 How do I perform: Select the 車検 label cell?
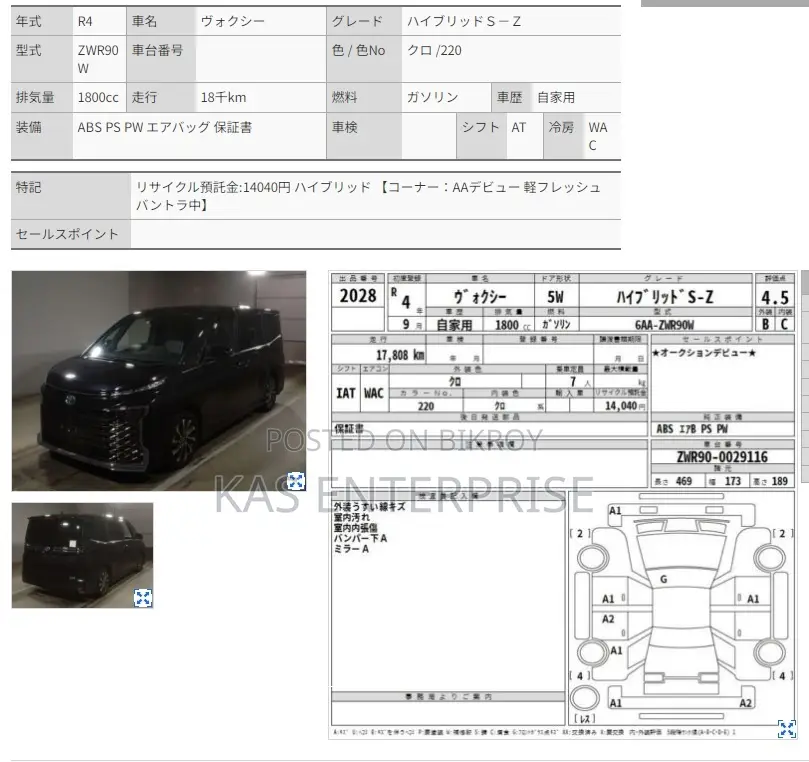pos(364,136)
